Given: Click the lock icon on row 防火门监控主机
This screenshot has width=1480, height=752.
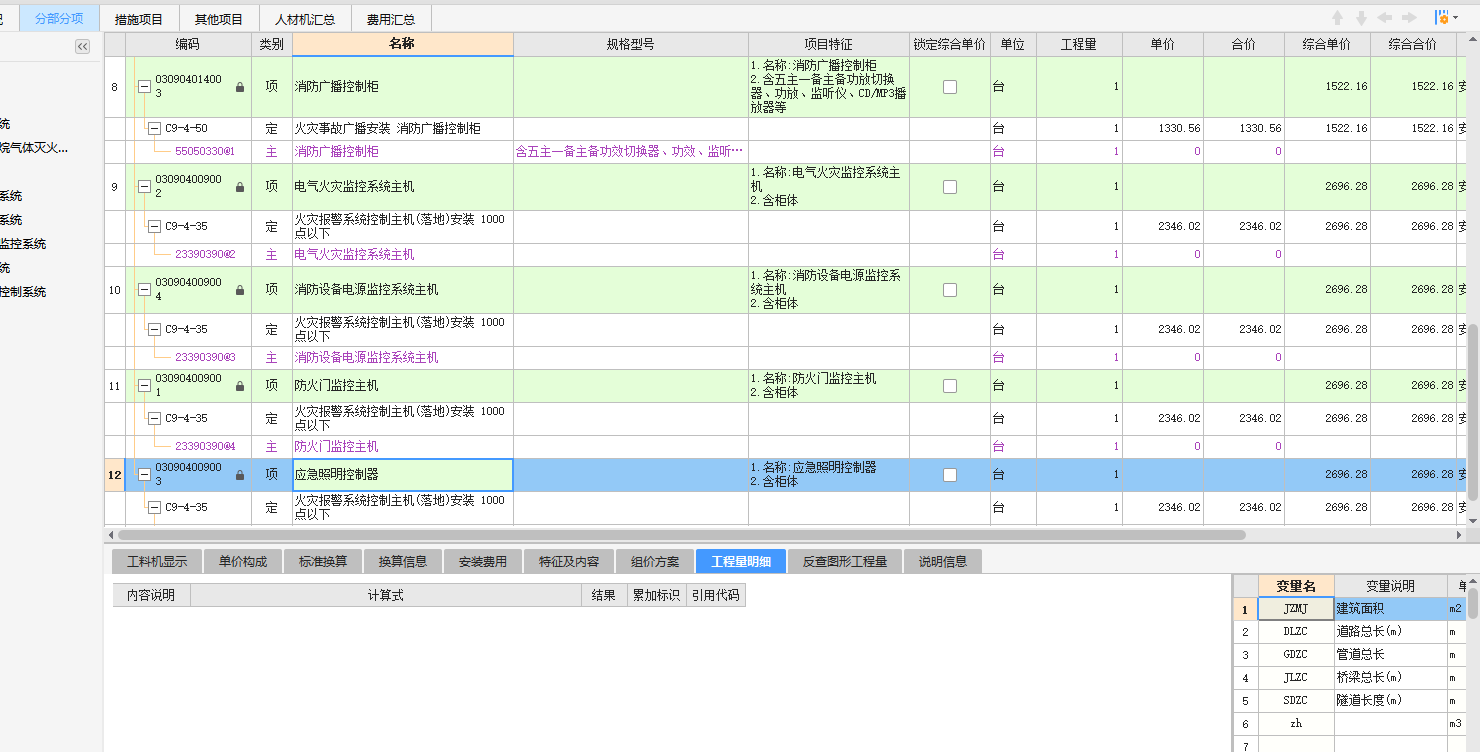Looking at the screenshot, I should point(239,386).
